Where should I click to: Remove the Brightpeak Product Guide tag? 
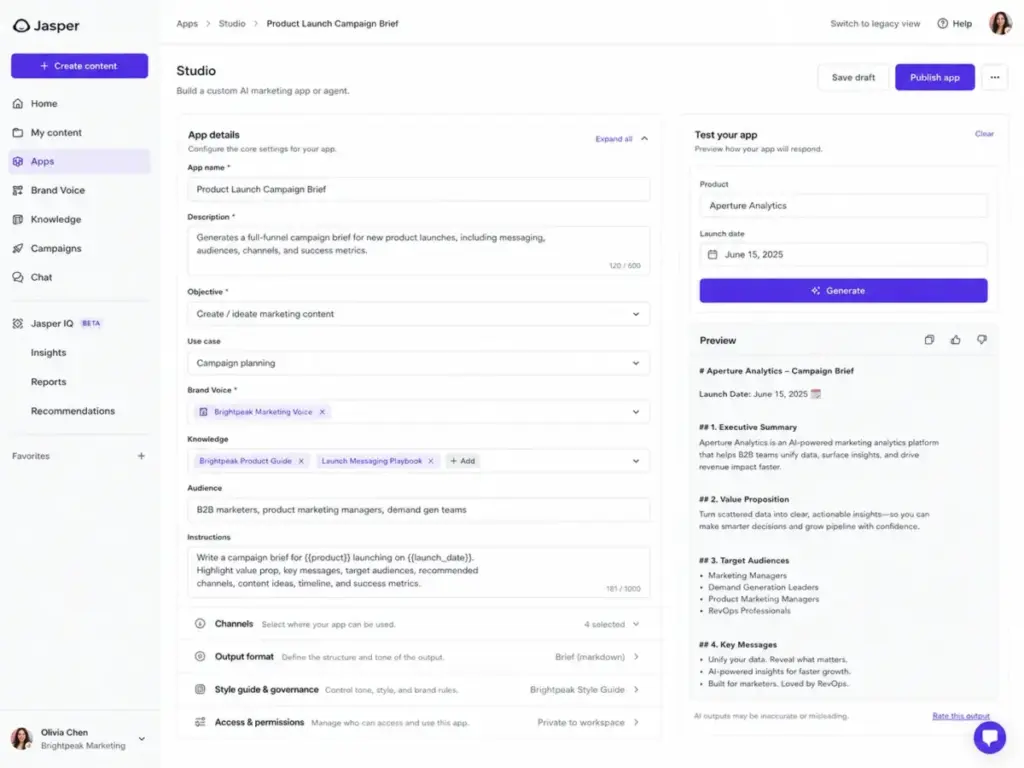(x=301, y=461)
